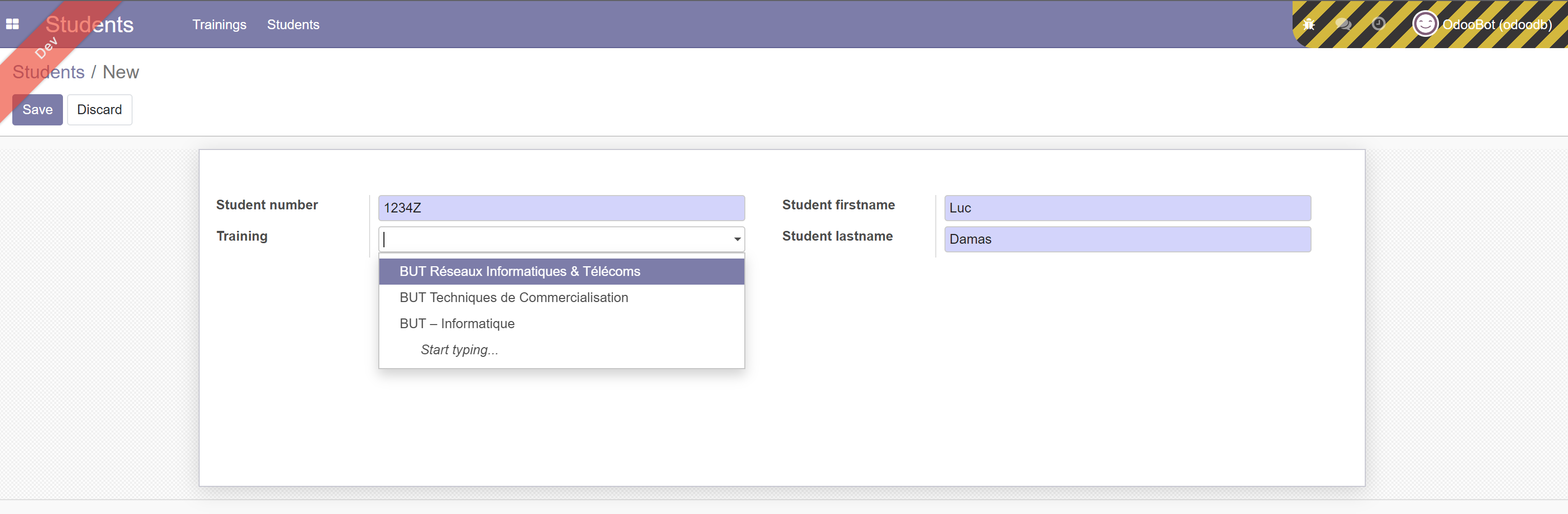
Task: Click the Student firstname field with Luc
Action: [1127, 208]
